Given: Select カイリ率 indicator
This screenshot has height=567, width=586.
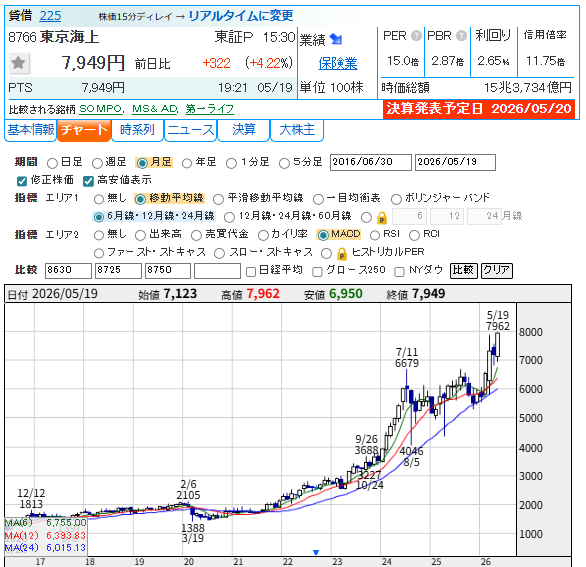Looking at the screenshot, I should [x=263, y=235].
